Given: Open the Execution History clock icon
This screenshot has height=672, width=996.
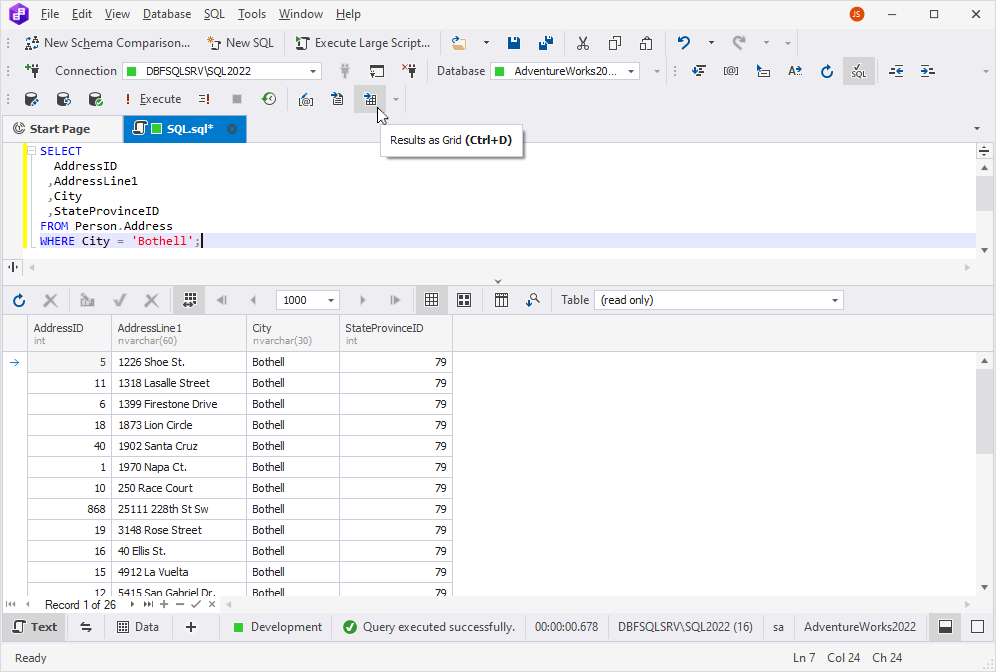Looking at the screenshot, I should pyautogui.click(x=269, y=99).
